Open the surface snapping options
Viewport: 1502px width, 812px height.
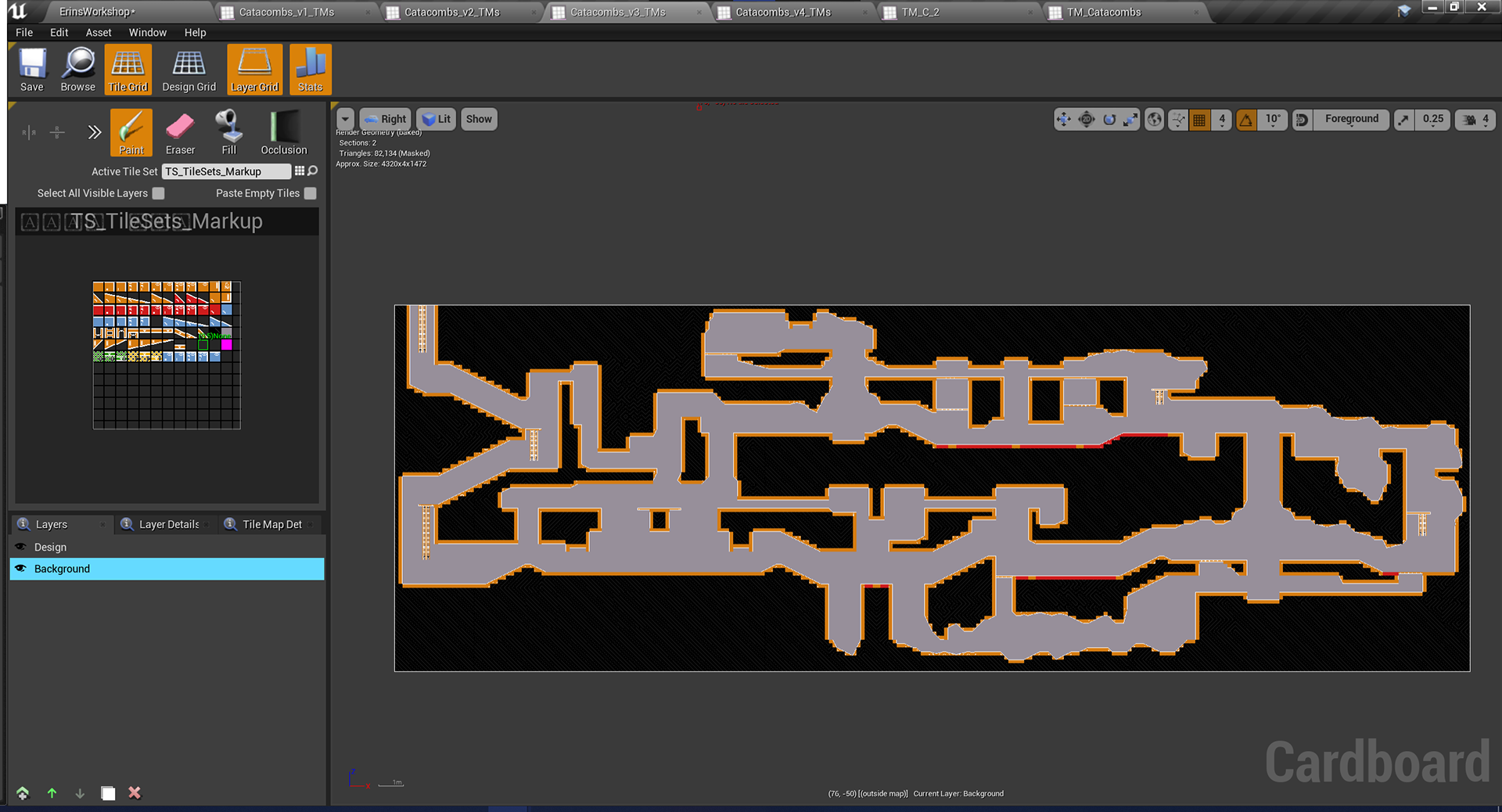pyautogui.click(x=1177, y=120)
